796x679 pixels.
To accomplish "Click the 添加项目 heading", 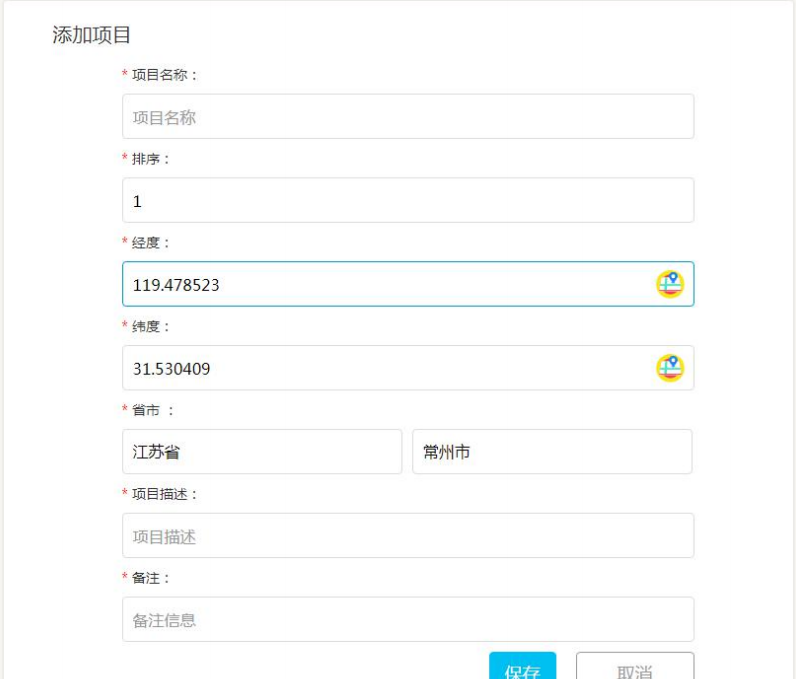I will pyautogui.click(x=92, y=35).
